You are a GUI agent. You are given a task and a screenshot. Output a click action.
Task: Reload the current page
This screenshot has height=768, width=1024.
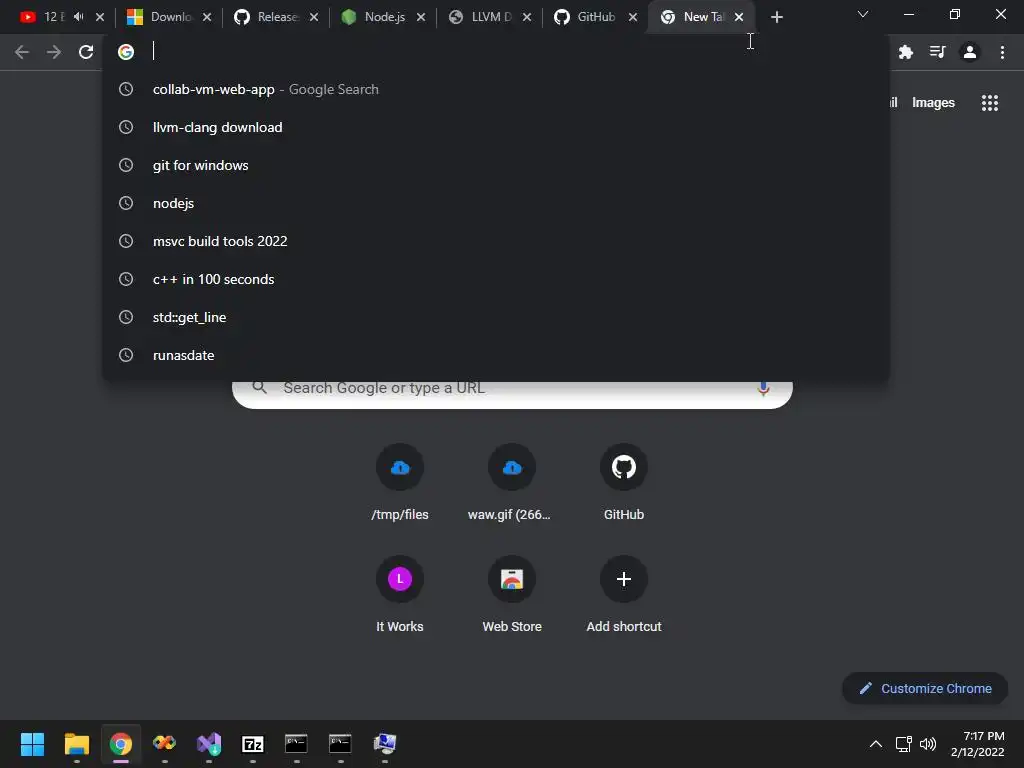(x=86, y=52)
